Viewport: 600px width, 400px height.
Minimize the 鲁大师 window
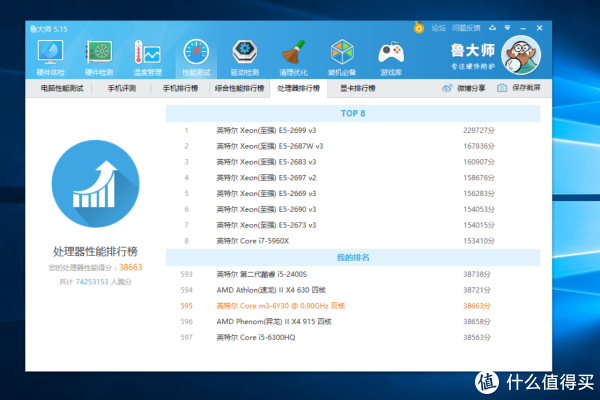(x=523, y=28)
